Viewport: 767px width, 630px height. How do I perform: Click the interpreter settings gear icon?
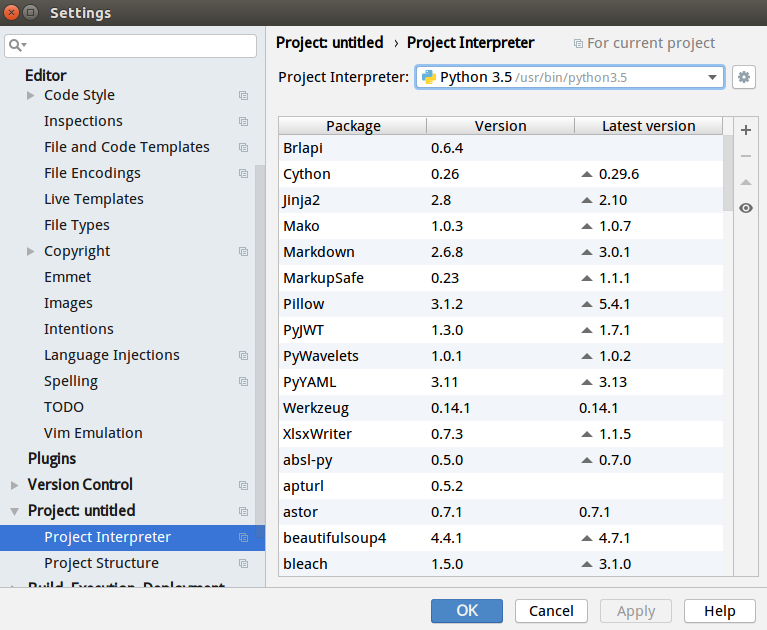[743, 77]
